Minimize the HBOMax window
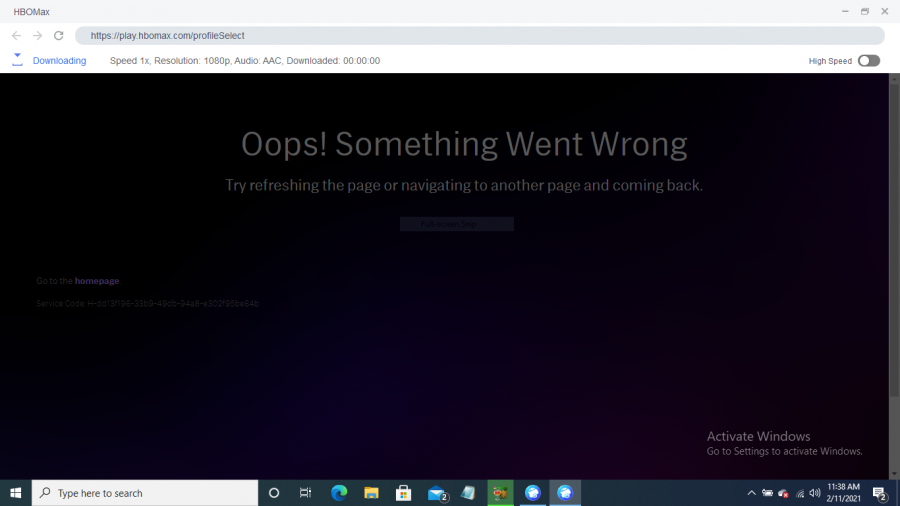The height and width of the screenshot is (506, 900). pyautogui.click(x=845, y=11)
